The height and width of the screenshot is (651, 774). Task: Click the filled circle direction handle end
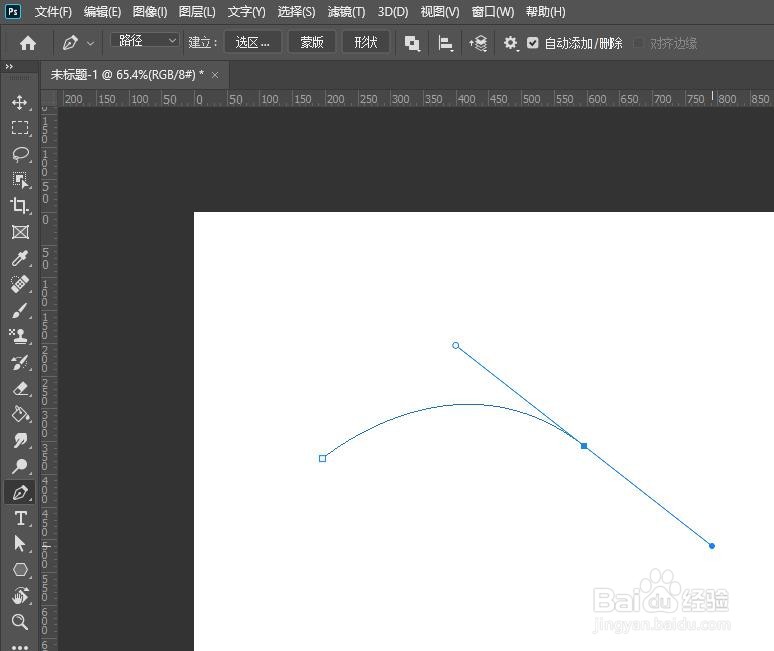click(x=712, y=546)
